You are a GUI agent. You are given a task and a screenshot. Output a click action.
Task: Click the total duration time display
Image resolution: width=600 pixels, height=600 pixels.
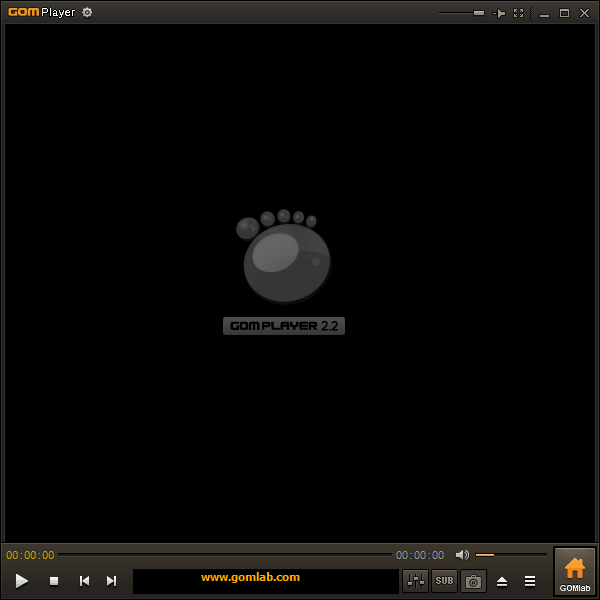(420, 555)
